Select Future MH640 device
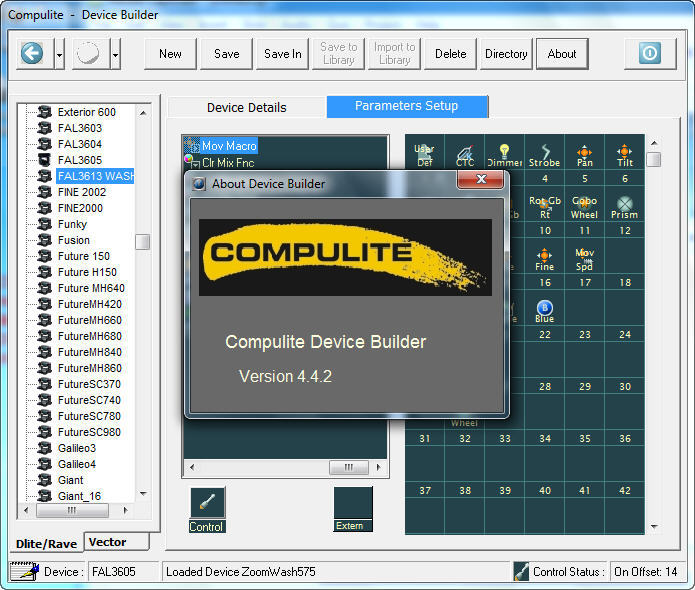Image resolution: width=695 pixels, height=590 pixels. pyautogui.click(x=91, y=288)
